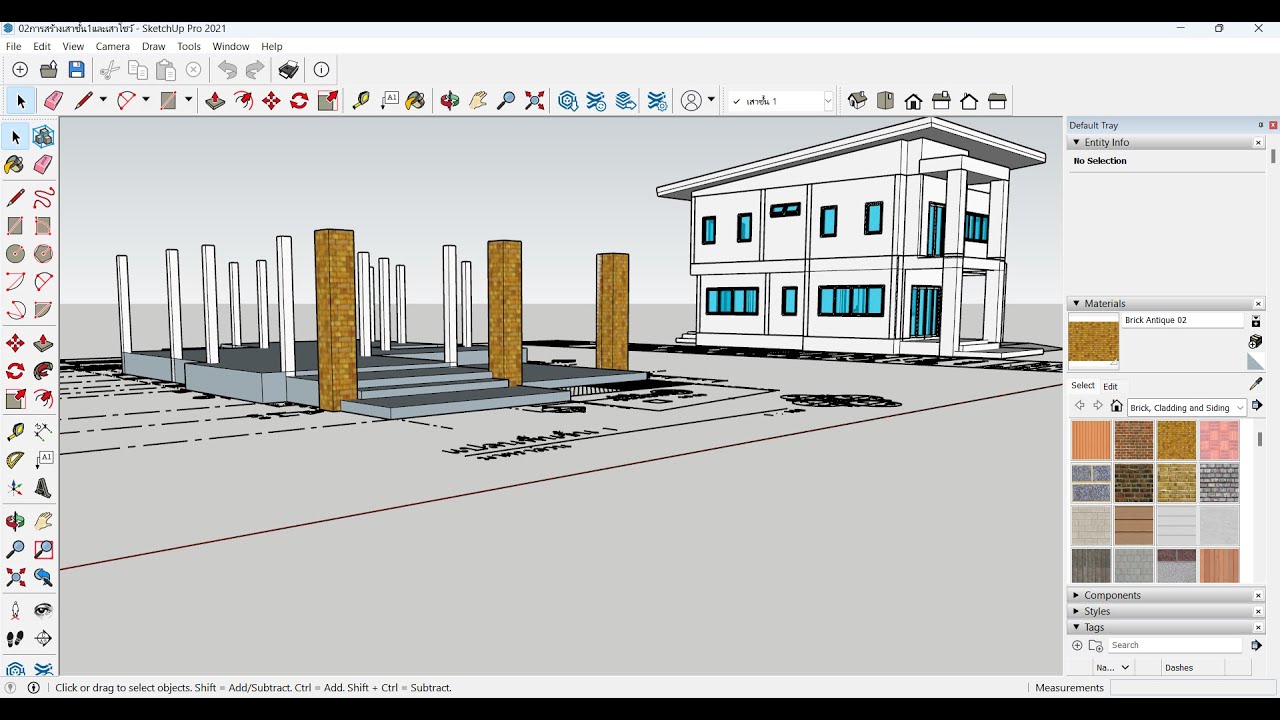Select the Move tool in top toolbar
Image resolution: width=1280 pixels, height=720 pixels.
[271, 101]
